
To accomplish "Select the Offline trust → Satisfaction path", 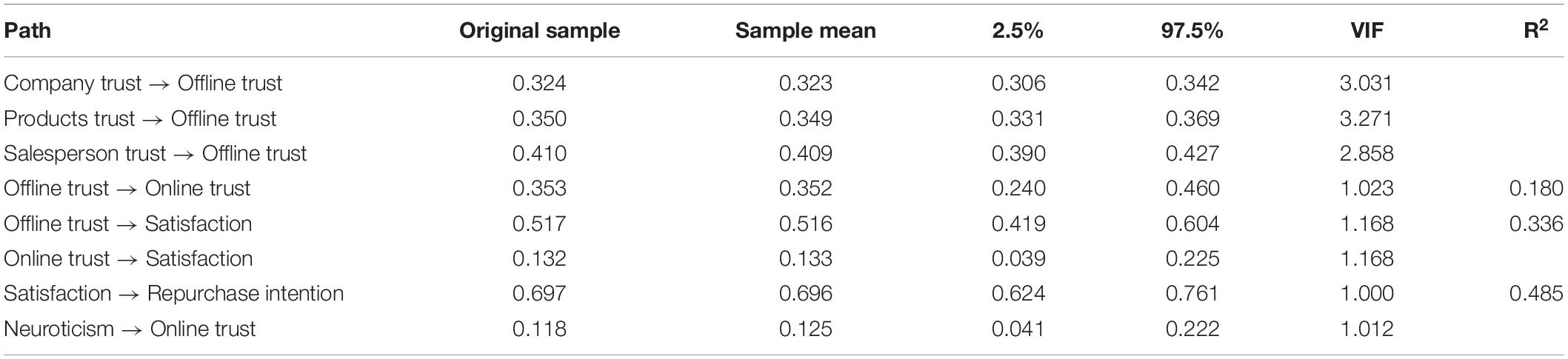I will click(x=127, y=224).
